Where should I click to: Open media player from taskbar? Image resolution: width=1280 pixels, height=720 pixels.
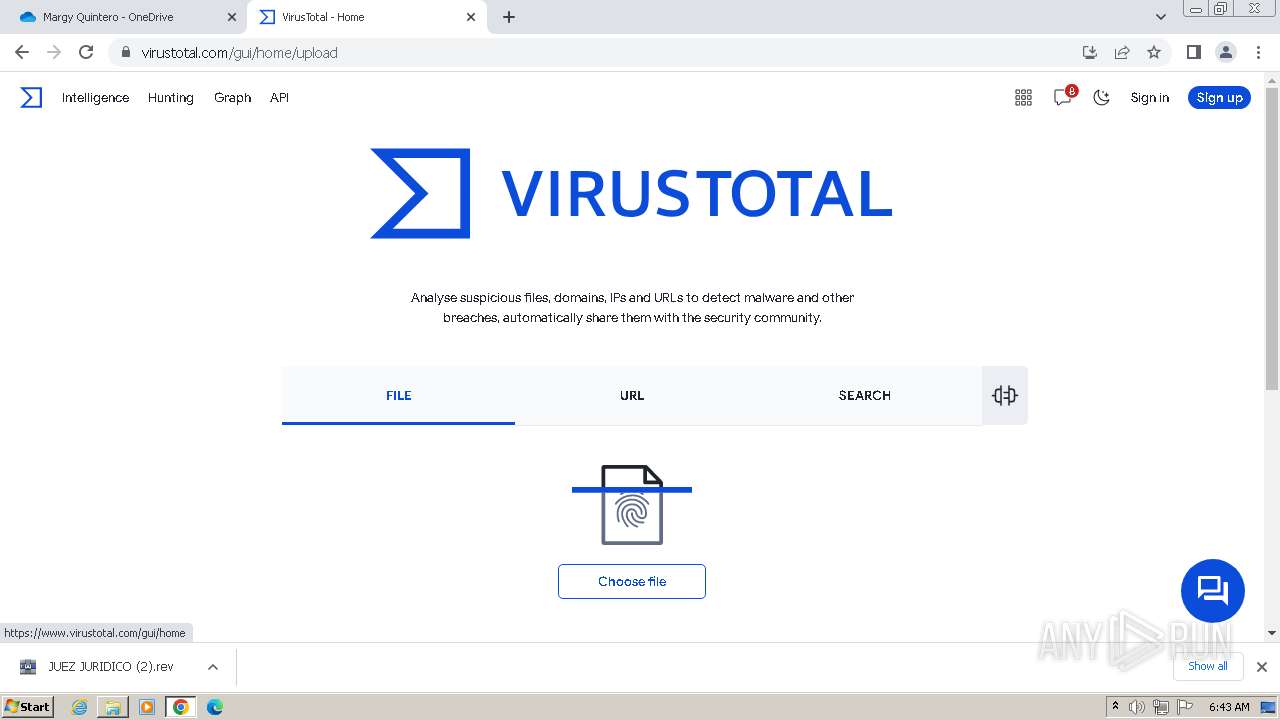point(147,707)
